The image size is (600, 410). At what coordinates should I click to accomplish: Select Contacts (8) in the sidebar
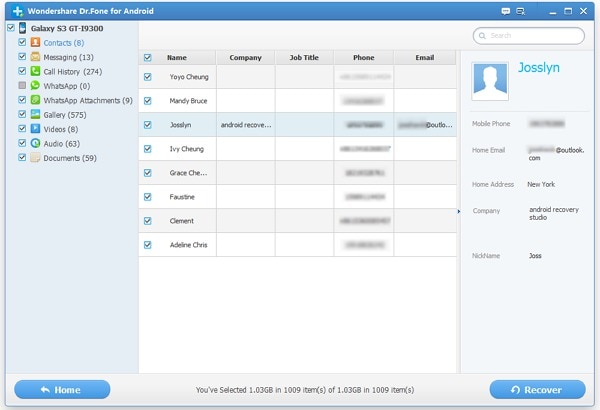(64, 43)
